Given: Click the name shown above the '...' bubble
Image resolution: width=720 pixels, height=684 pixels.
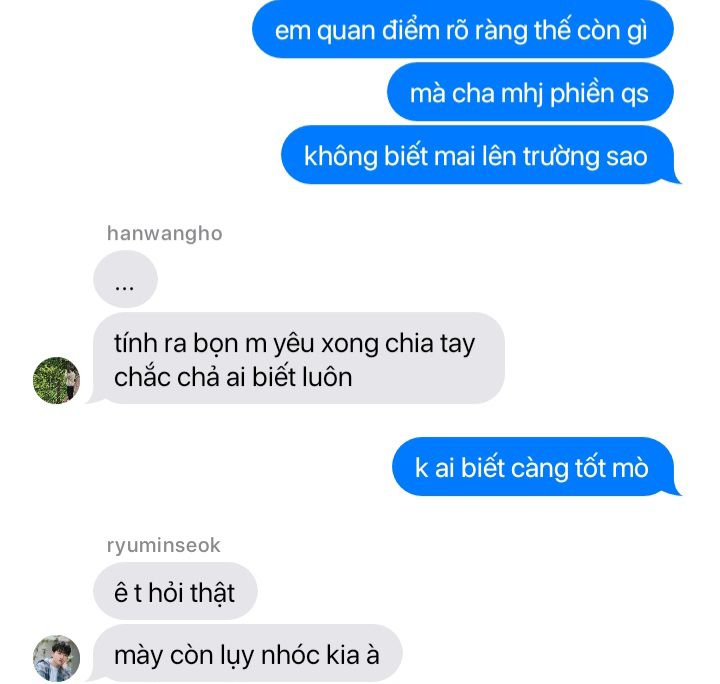Looking at the screenshot, I should click(x=164, y=233).
